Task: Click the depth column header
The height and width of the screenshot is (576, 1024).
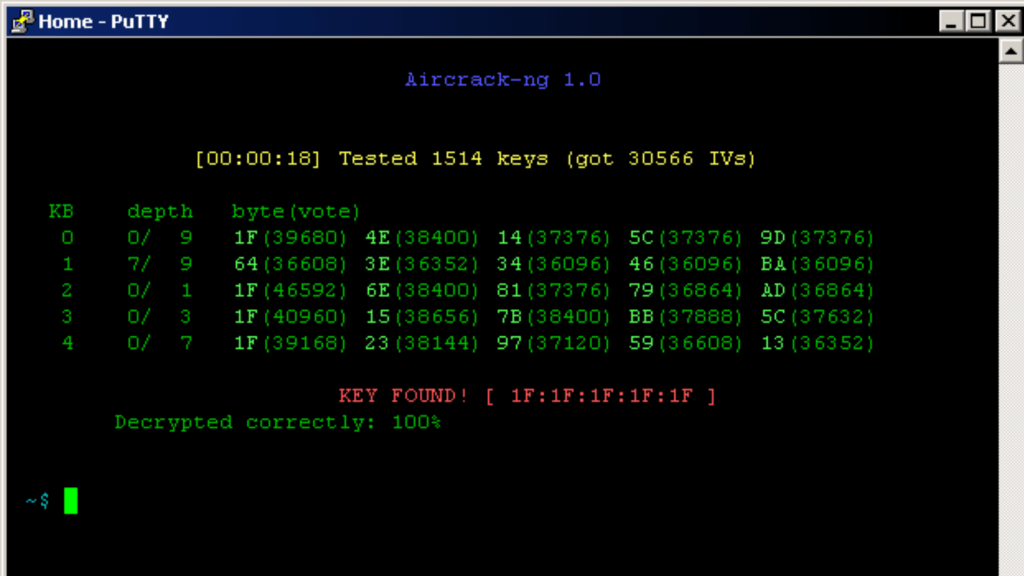Action: coord(160,212)
